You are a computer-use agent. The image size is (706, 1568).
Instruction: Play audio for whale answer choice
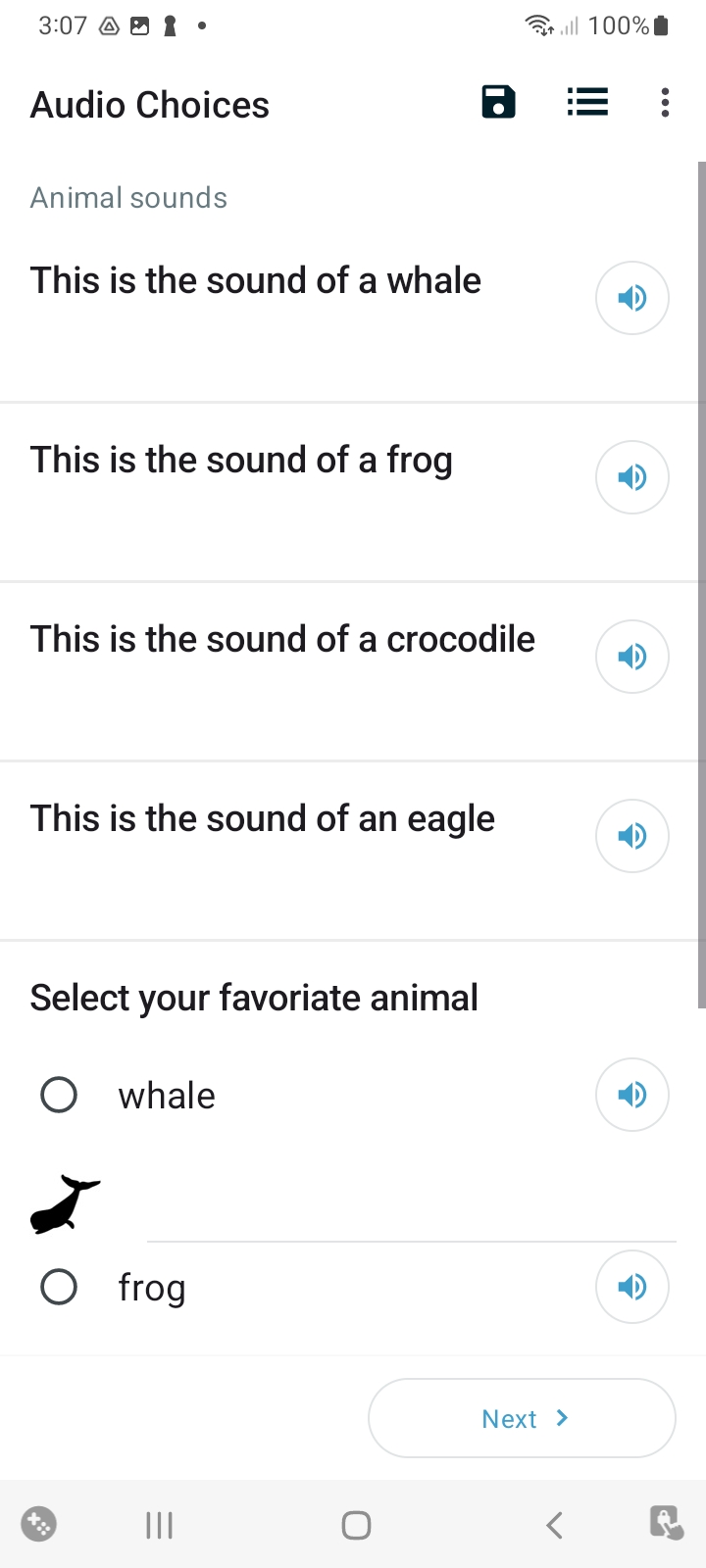(632, 1094)
